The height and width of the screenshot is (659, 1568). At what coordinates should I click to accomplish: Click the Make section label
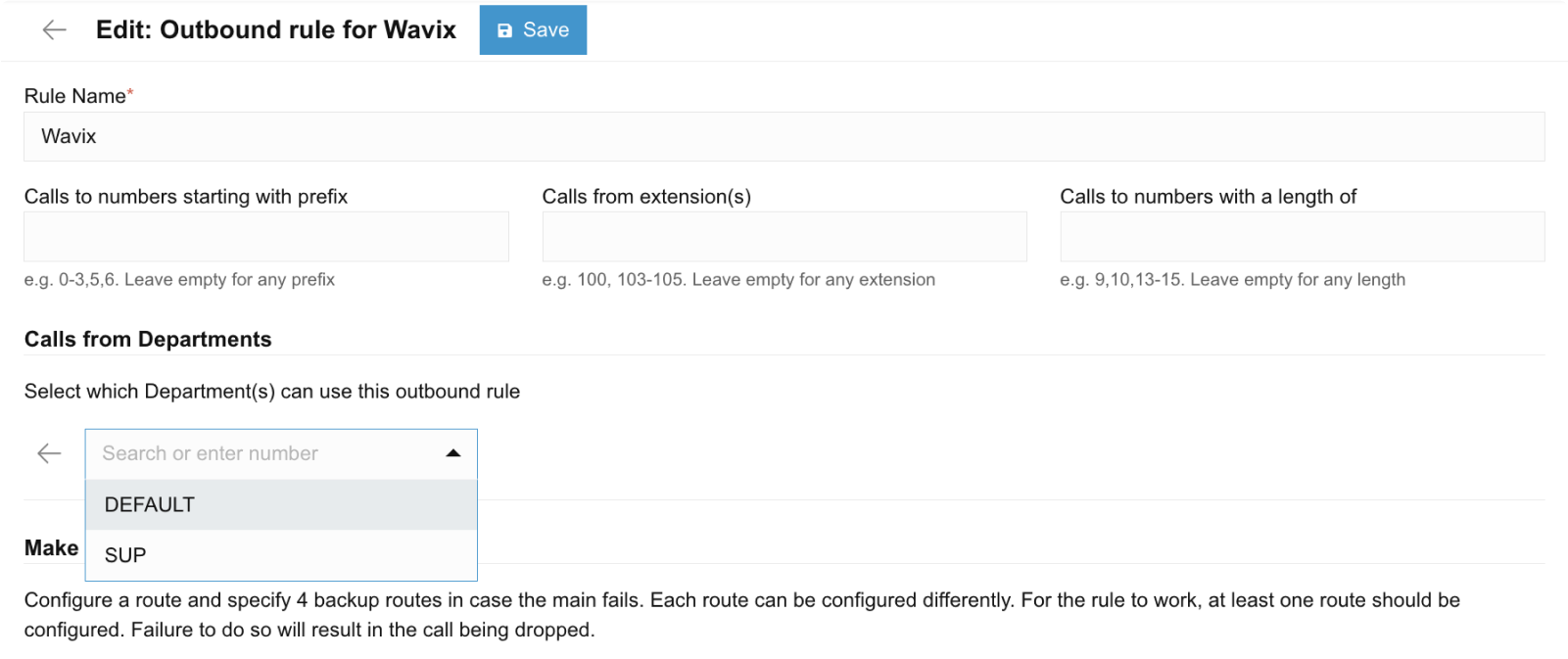(51, 547)
